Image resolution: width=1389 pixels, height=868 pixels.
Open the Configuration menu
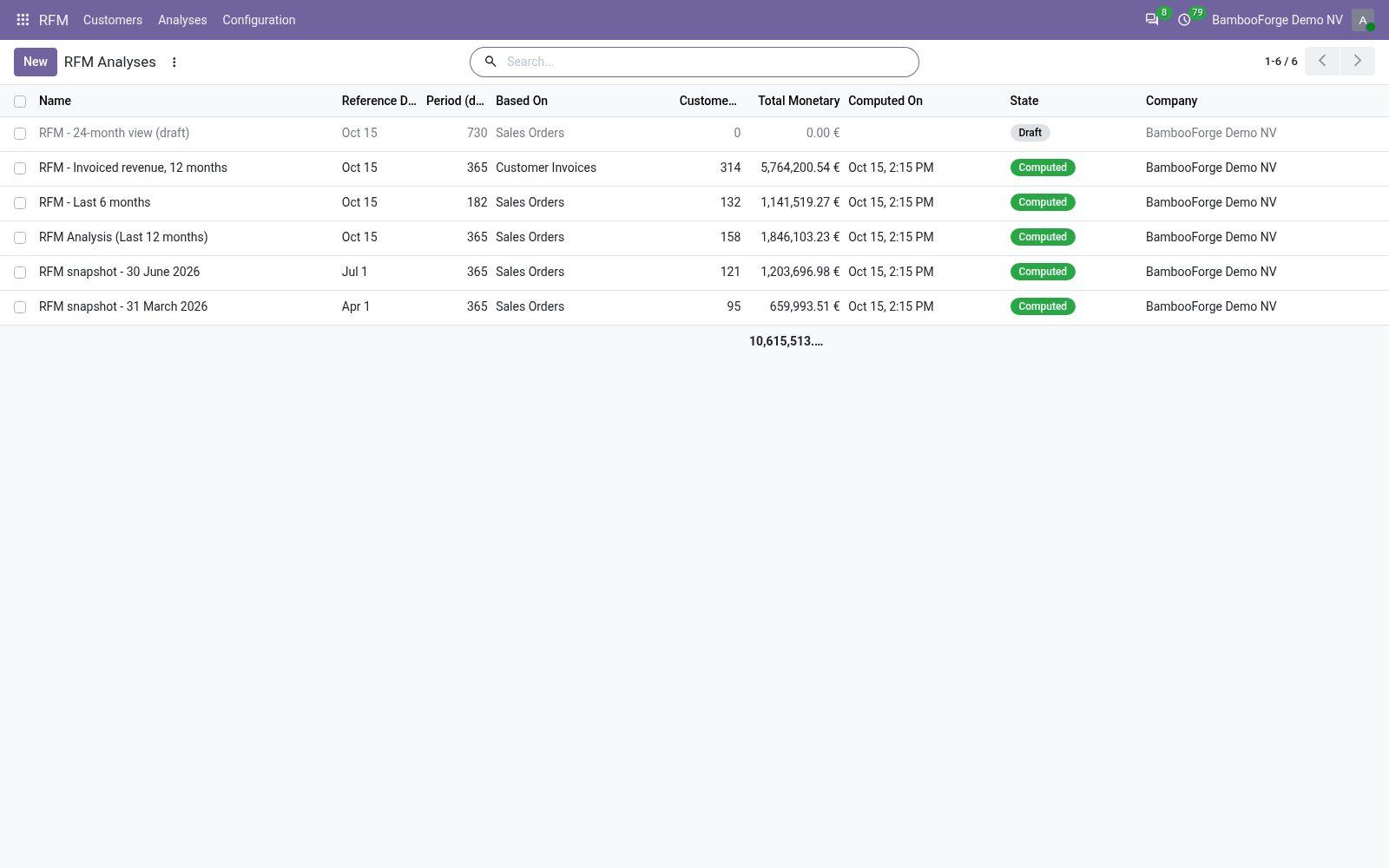[259, 20]
